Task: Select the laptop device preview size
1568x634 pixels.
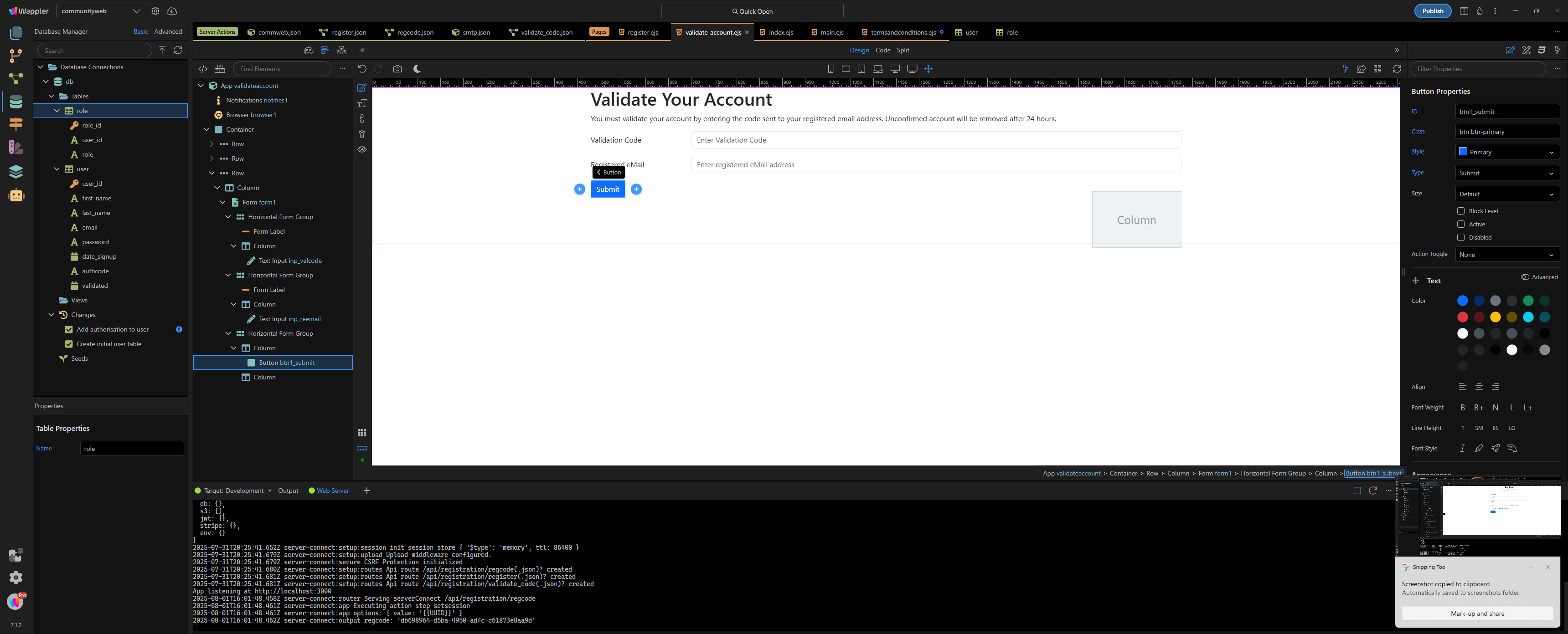Action: pos(878,69)
